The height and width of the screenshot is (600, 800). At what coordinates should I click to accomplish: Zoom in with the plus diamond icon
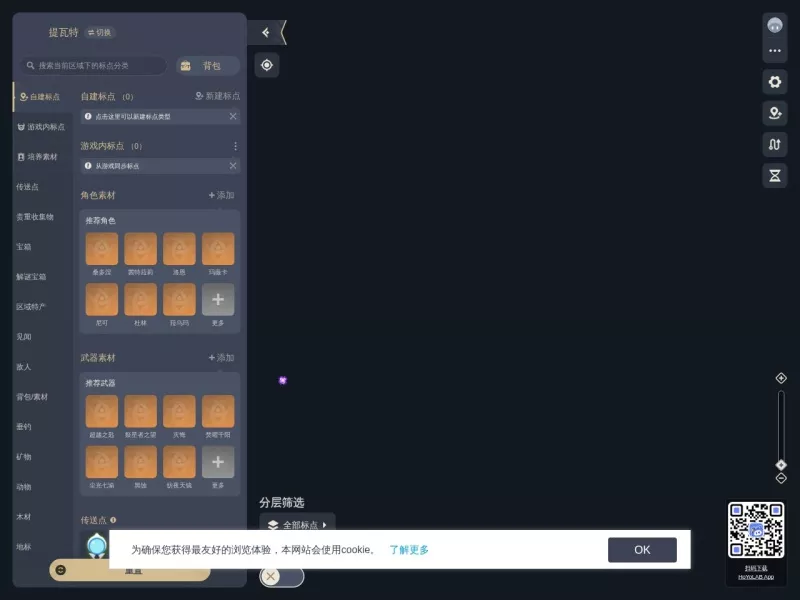[x=781, y=378]
